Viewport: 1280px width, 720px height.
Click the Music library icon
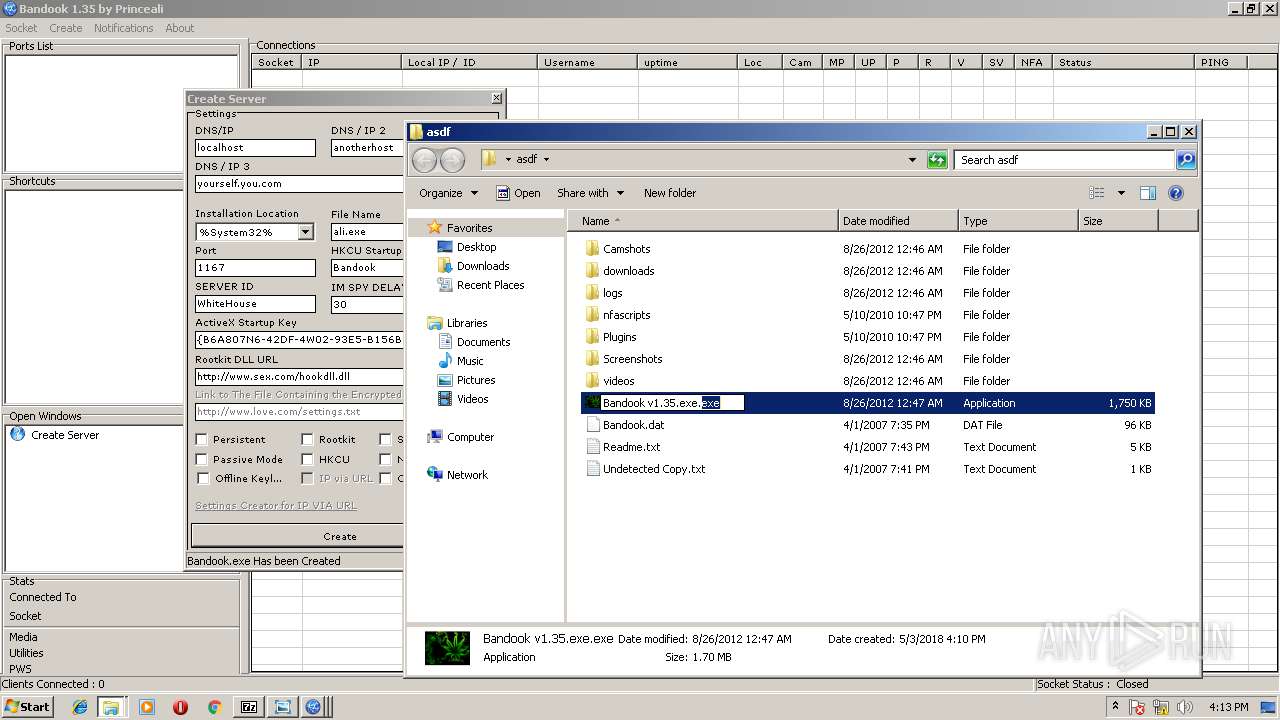point(445,361)
